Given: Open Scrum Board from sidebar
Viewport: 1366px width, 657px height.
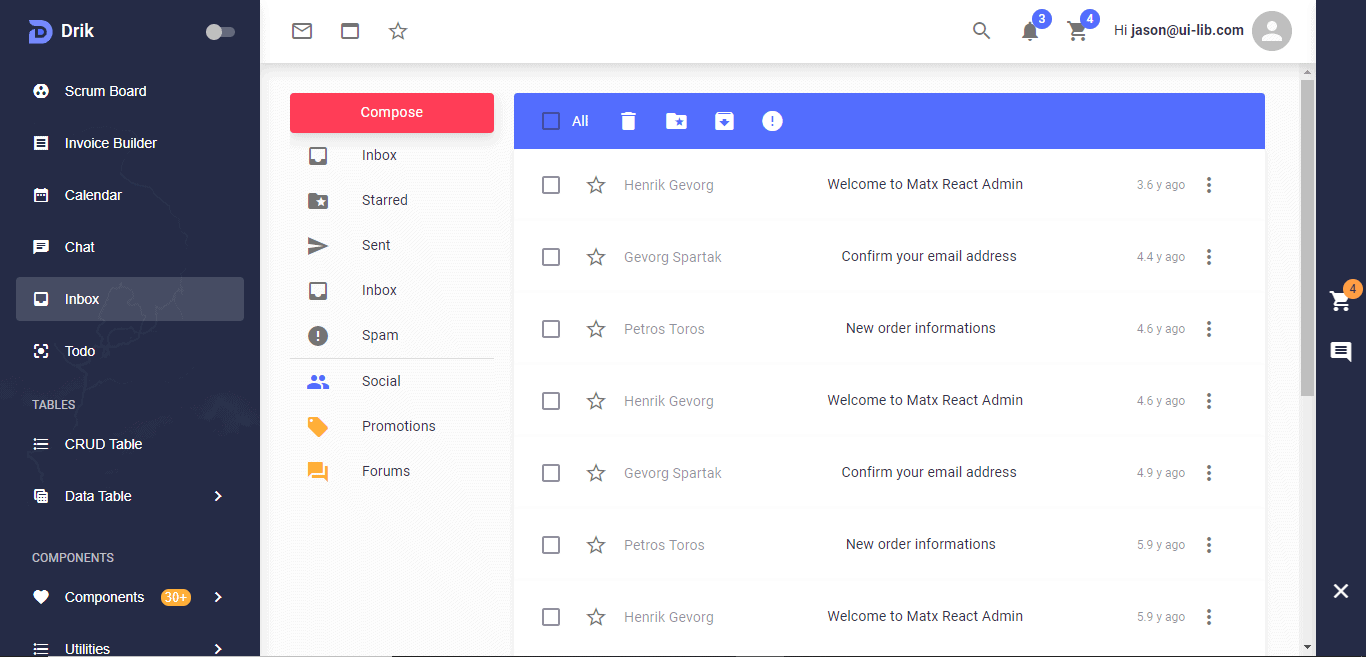Looking at the screenshot, I should click(105, 91).
